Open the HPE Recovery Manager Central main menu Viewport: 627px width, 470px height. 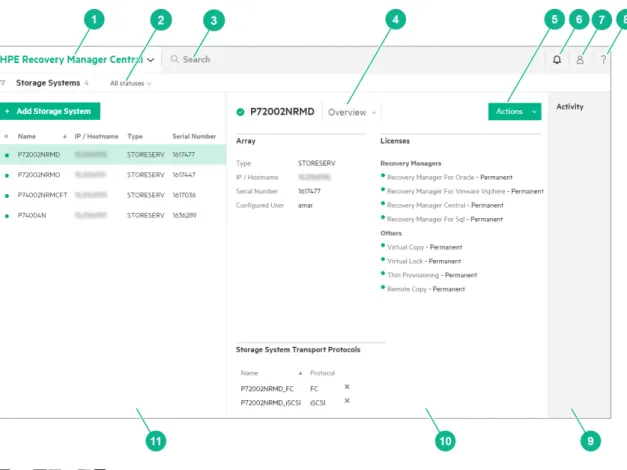77,60
